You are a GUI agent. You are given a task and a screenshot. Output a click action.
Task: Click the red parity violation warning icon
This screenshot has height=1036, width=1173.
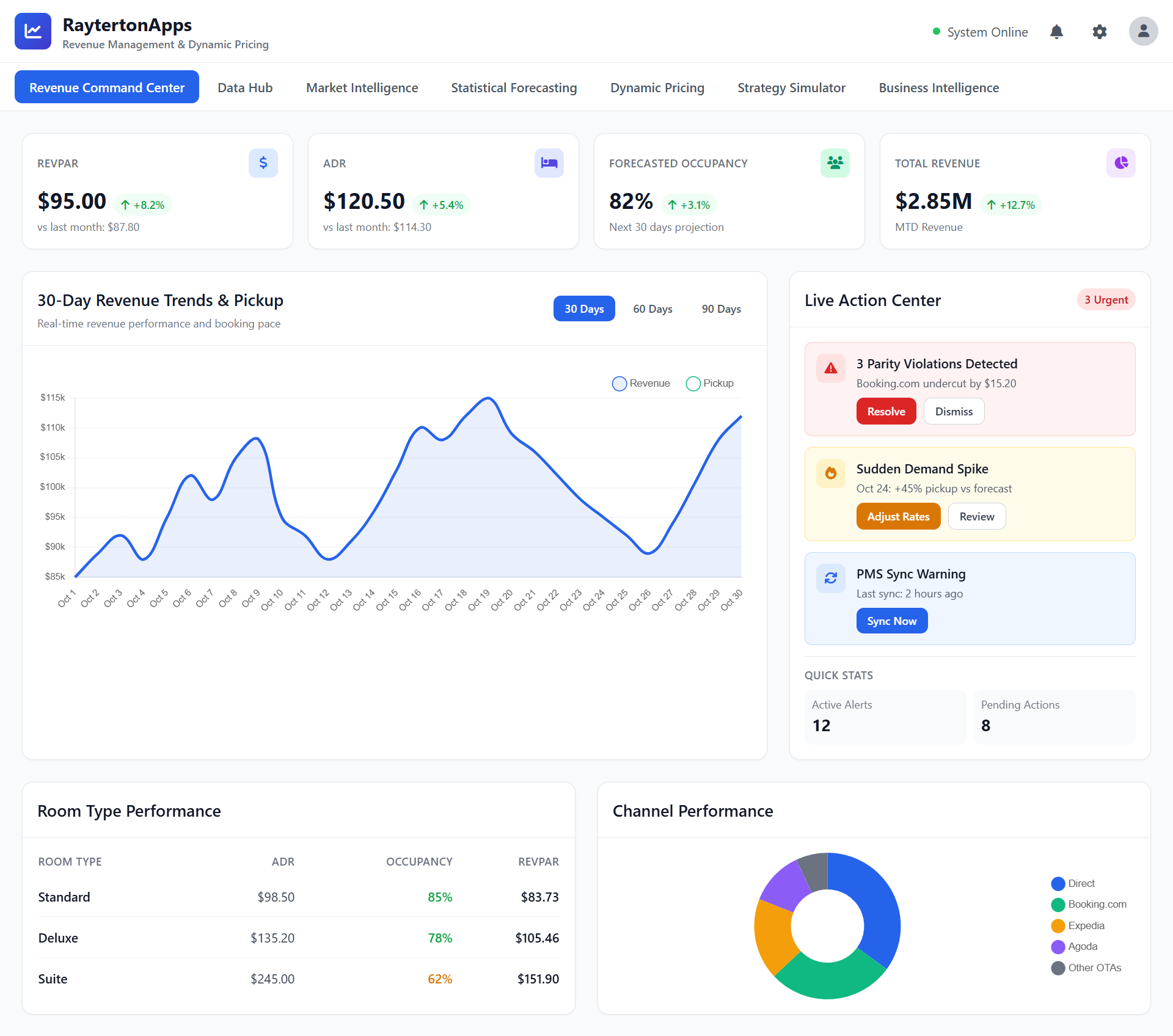coord(831,368)
